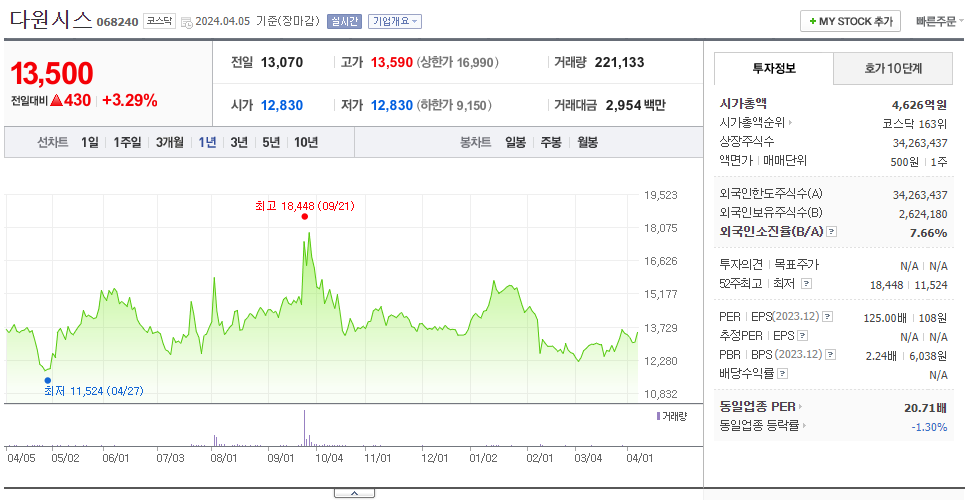Click the 시가총액 value 4,626억원
The height and width of the screenshot is (500, 968).
[919, 104]
